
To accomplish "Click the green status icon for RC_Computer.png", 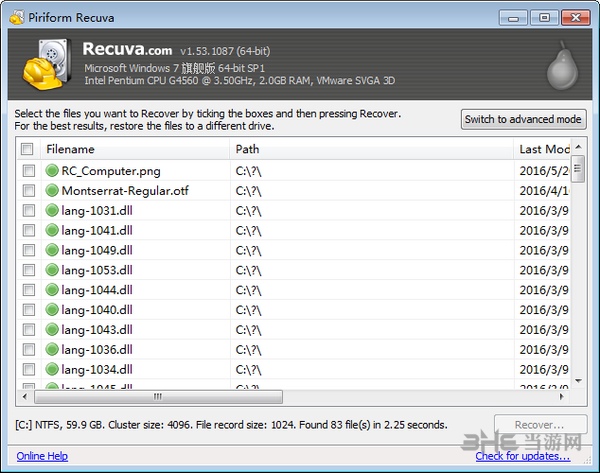I will click(x=52, y=170).
